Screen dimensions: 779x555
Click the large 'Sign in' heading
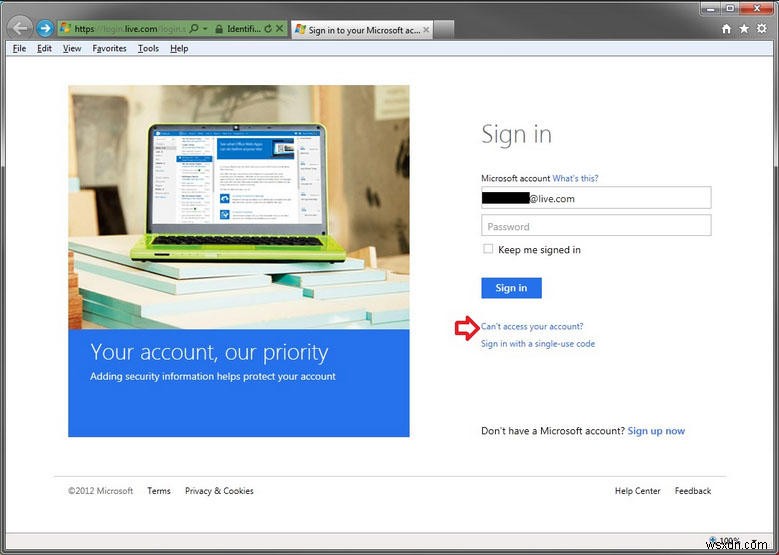[516, 135]
